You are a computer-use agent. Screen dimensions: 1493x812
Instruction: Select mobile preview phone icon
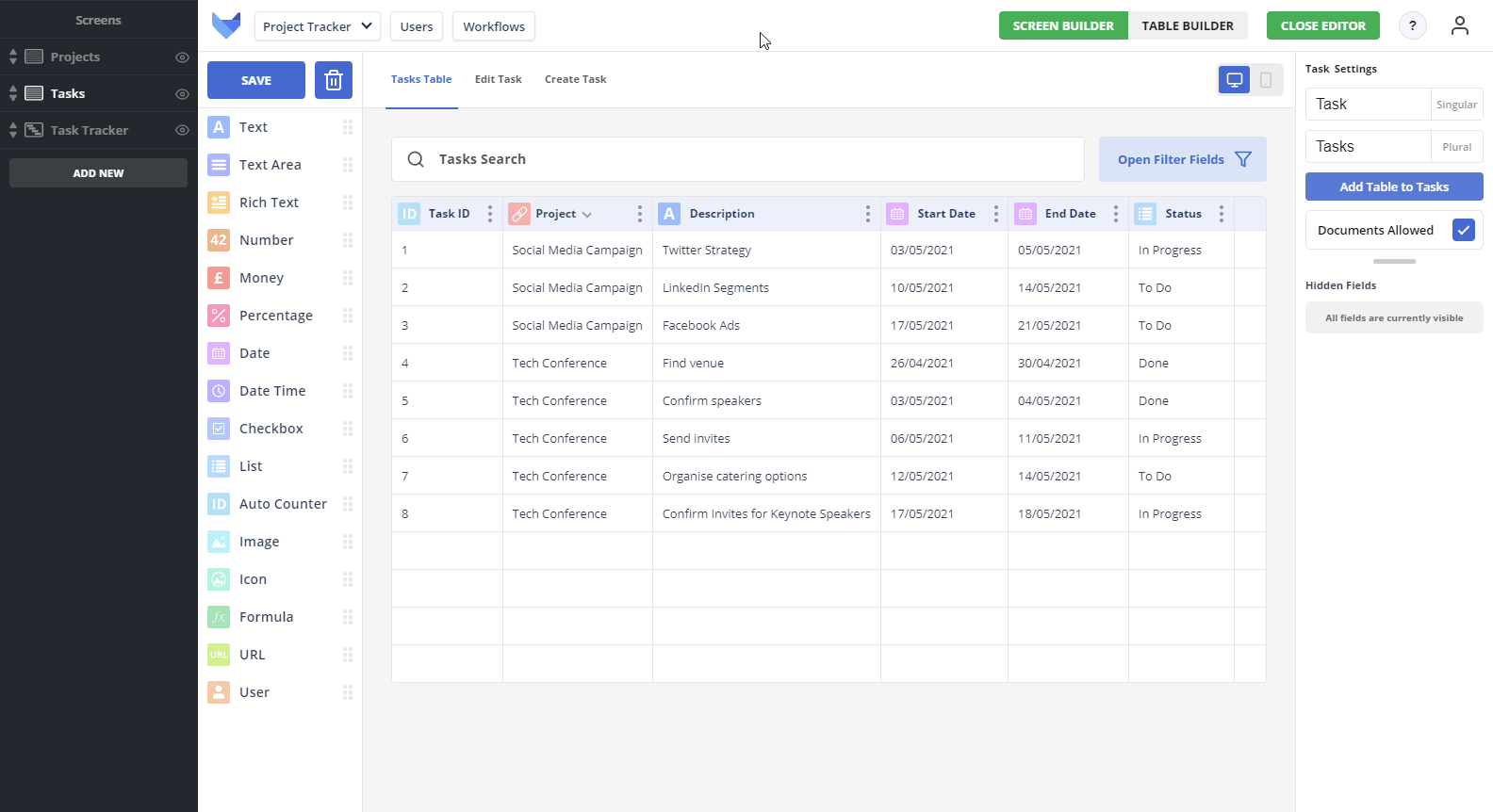coord(1266,80)
